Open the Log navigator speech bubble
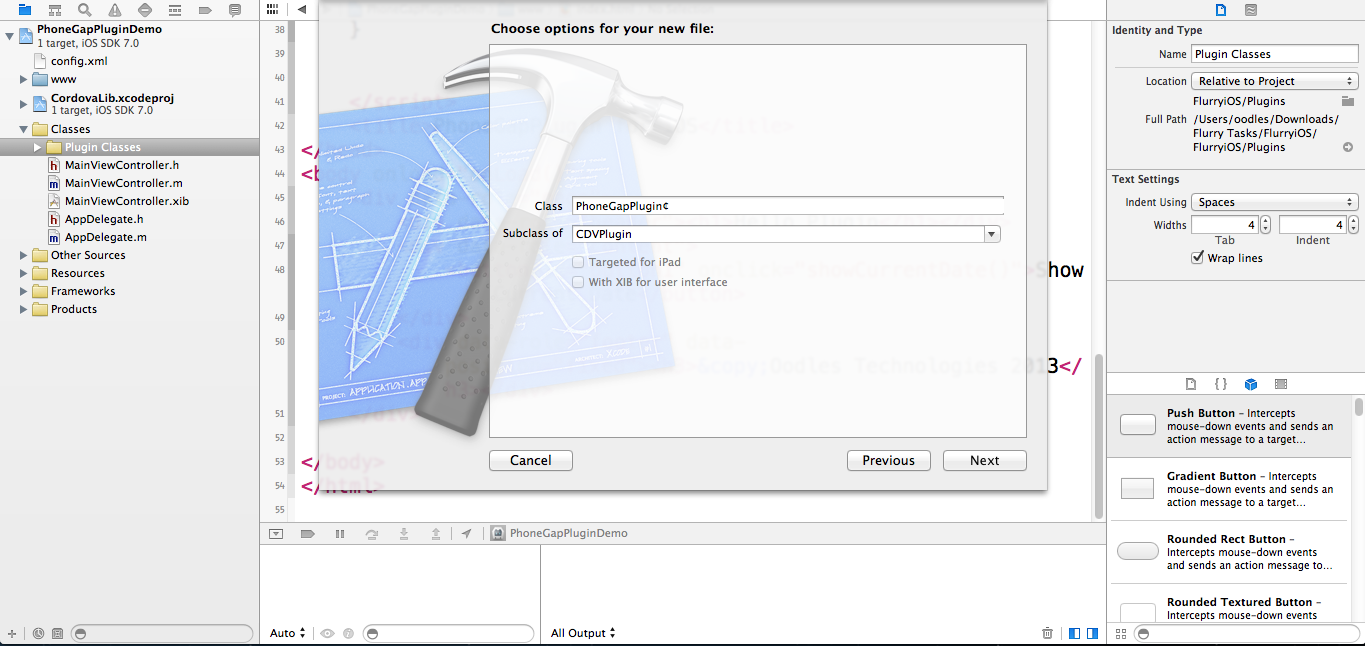1365x646 pixels. (x=235, y=10)
